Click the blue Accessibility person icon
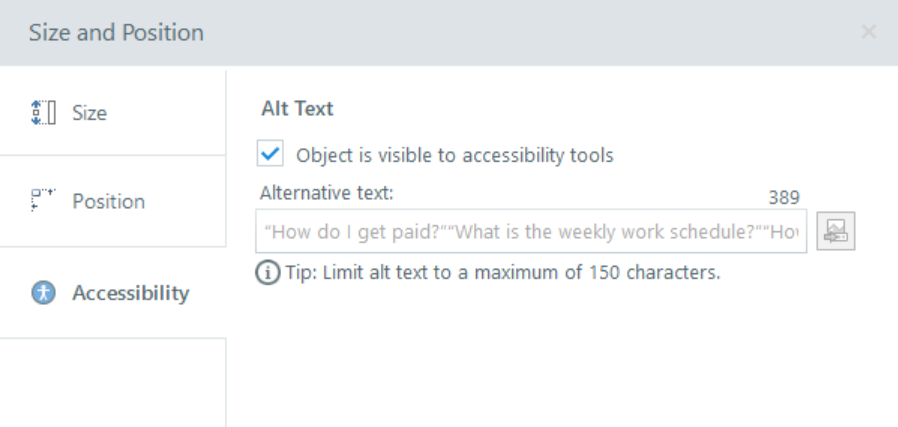 [43, 293]
